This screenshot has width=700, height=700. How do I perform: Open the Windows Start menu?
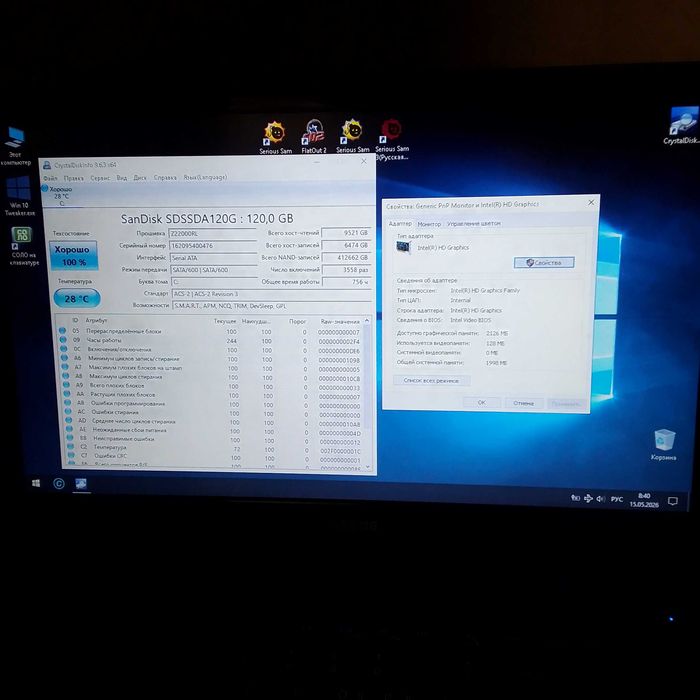click(x=36, y=483)
